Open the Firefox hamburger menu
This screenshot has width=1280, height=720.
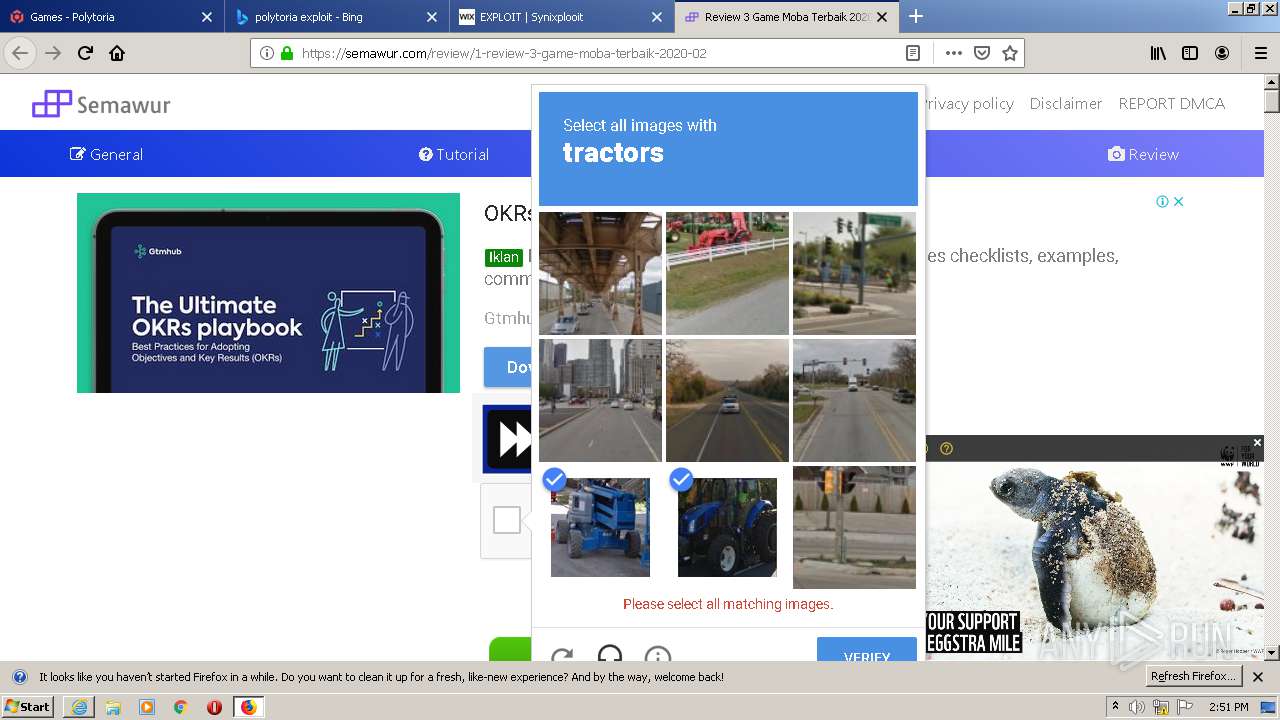click(x=1260, y=53)
